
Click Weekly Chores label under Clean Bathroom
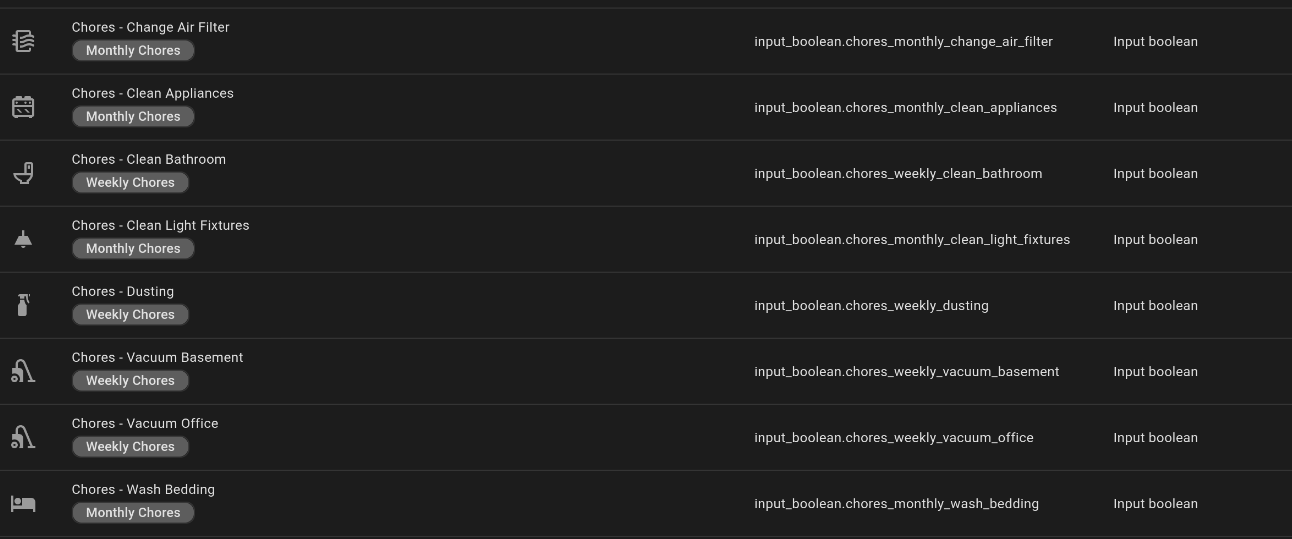point(130,183)
